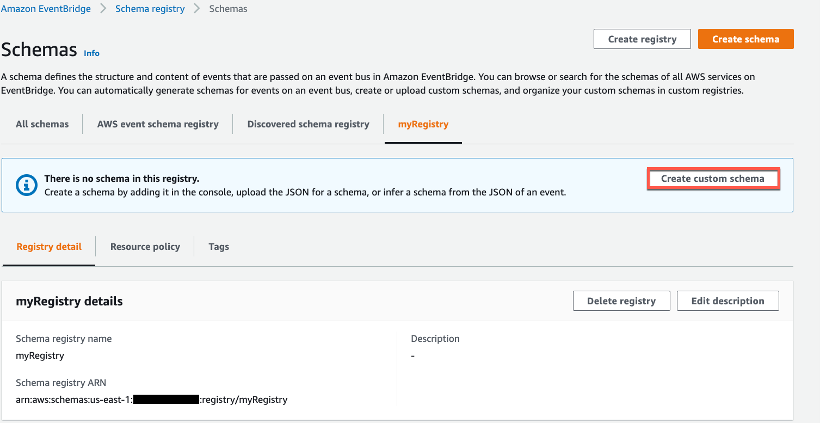The image size is (820, 424).
Task: Select the myRegistry tab
Action: click(423, 124)
